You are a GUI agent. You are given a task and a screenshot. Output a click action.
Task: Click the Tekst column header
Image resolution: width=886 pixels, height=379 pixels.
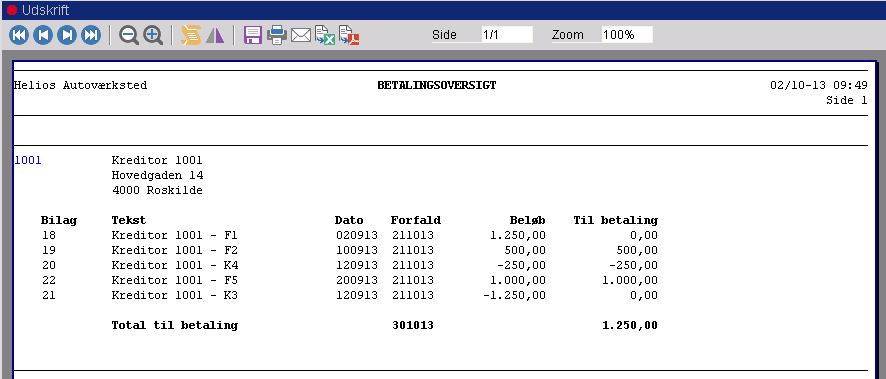129,220
